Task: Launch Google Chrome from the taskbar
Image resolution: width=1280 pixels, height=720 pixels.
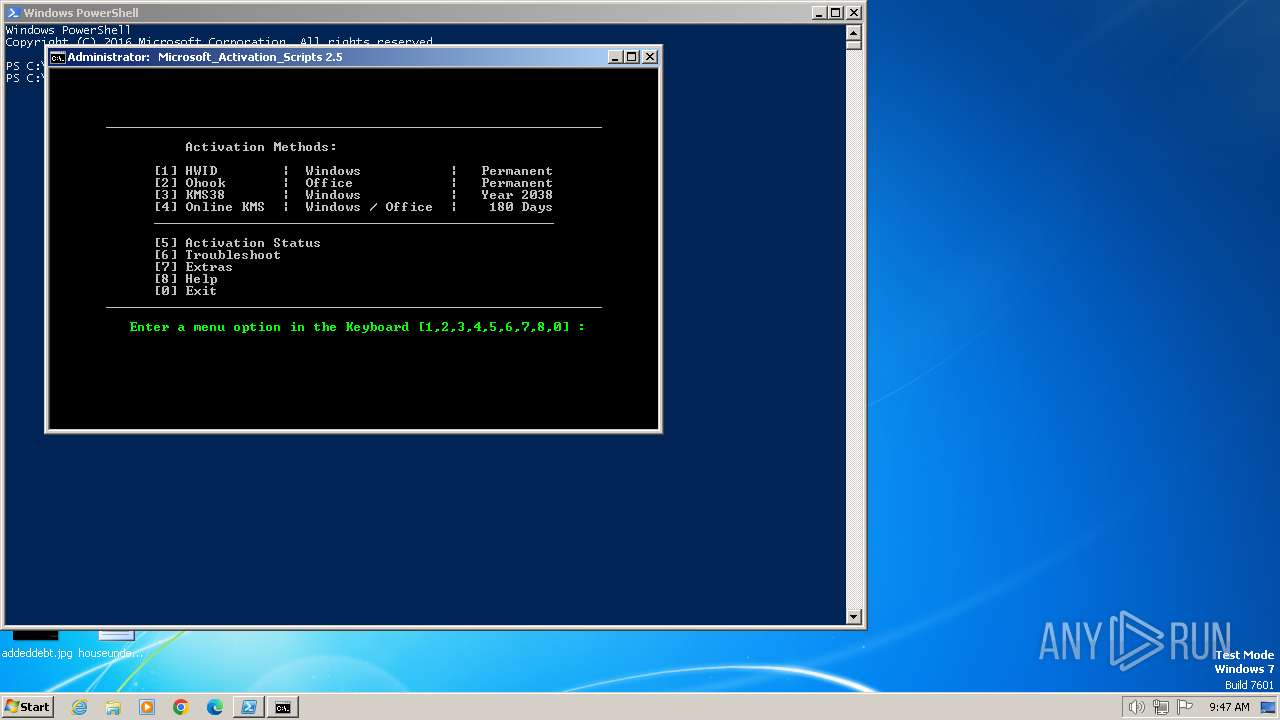Action: 181,707
